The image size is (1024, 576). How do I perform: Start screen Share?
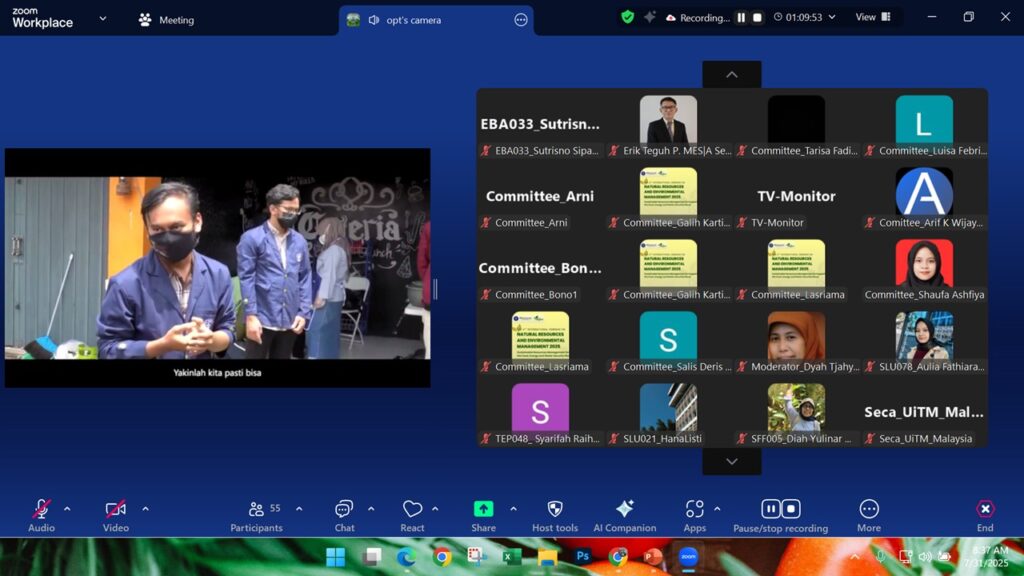pos(483,515)
